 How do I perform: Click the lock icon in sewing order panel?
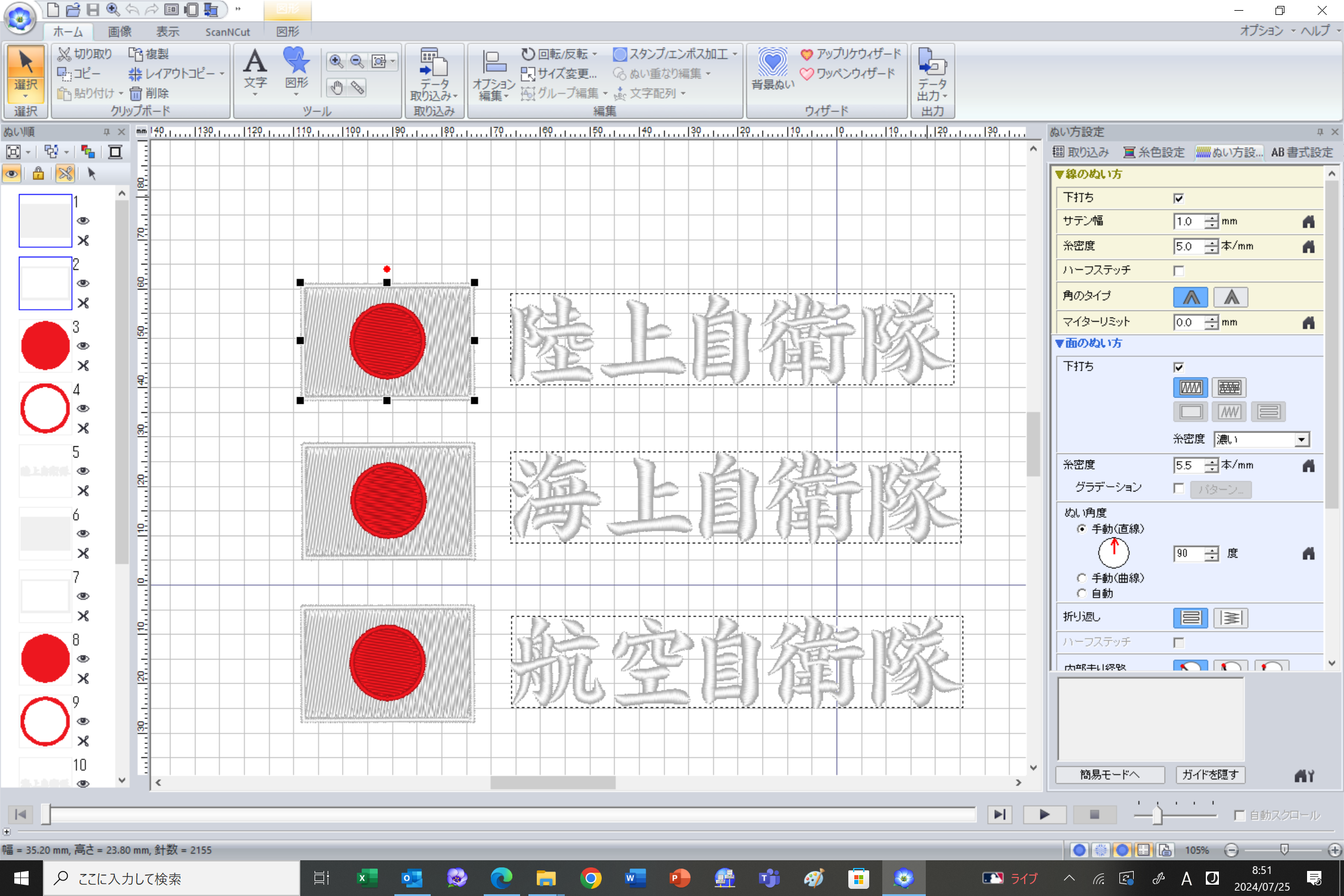pyautogui.click(x=38, y=173)
